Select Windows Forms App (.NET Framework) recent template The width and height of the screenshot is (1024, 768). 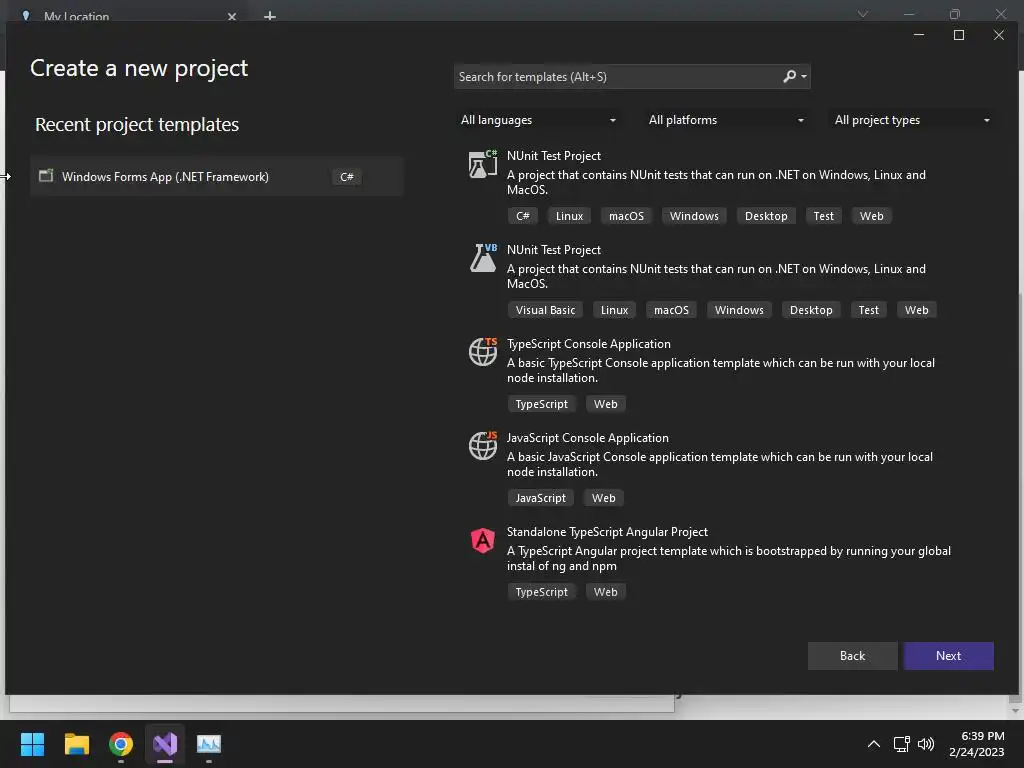217,176
